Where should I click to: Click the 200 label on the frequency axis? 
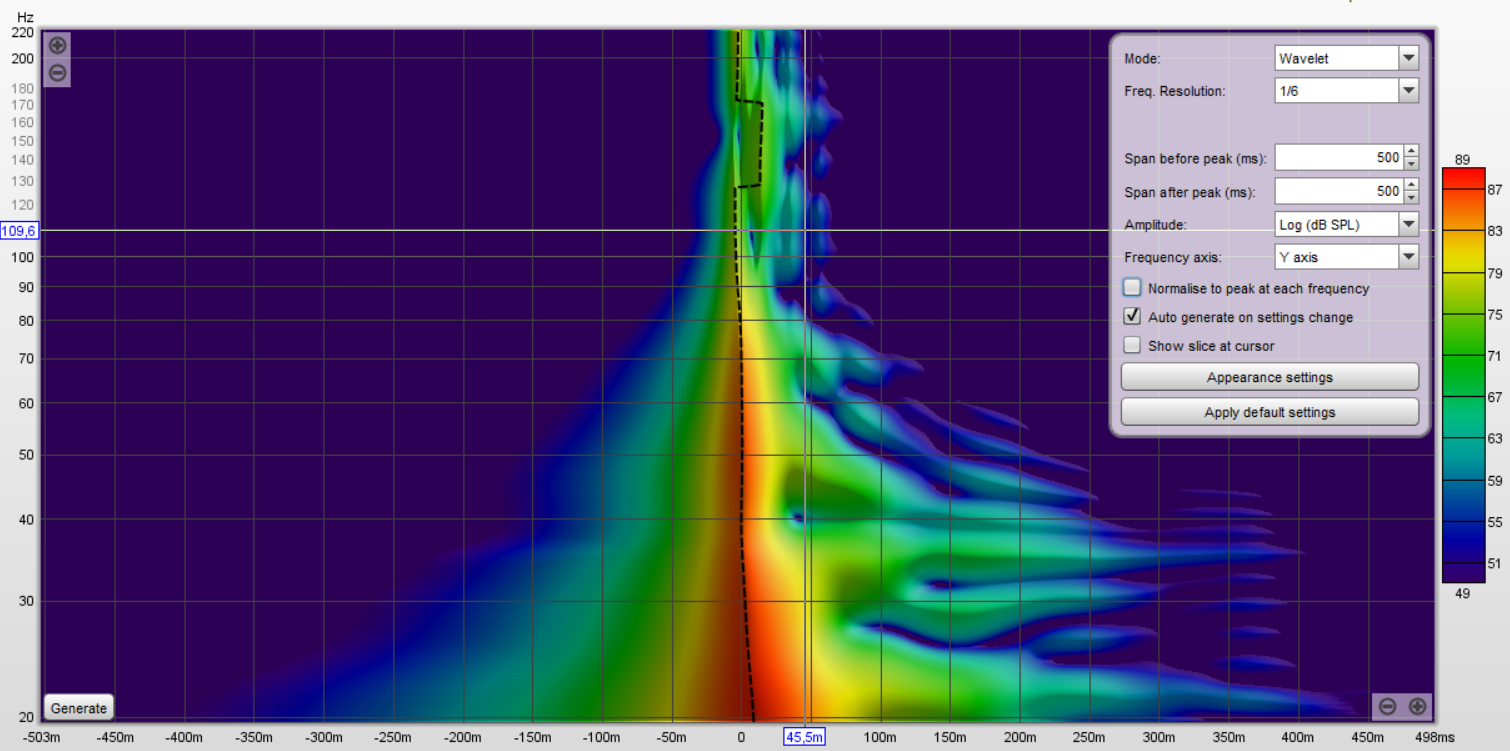tap(24, 59)
